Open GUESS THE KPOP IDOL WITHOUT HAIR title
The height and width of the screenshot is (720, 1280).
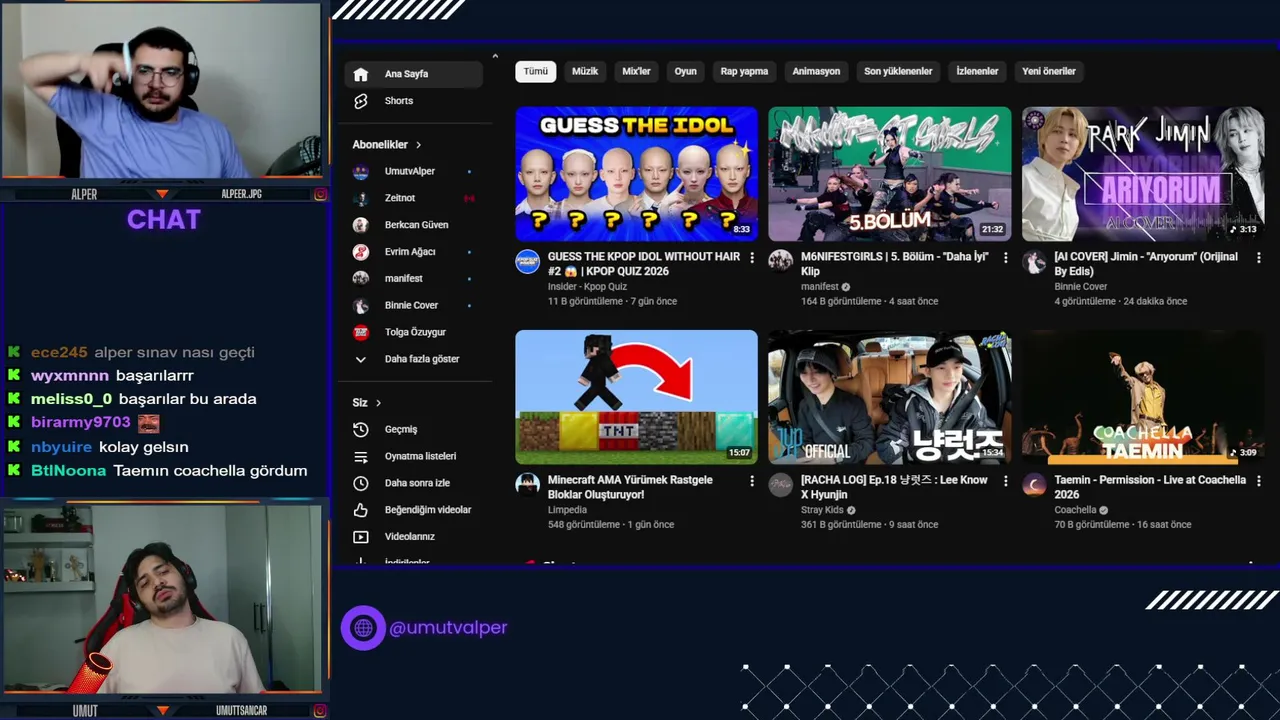[x=644, y=264]
